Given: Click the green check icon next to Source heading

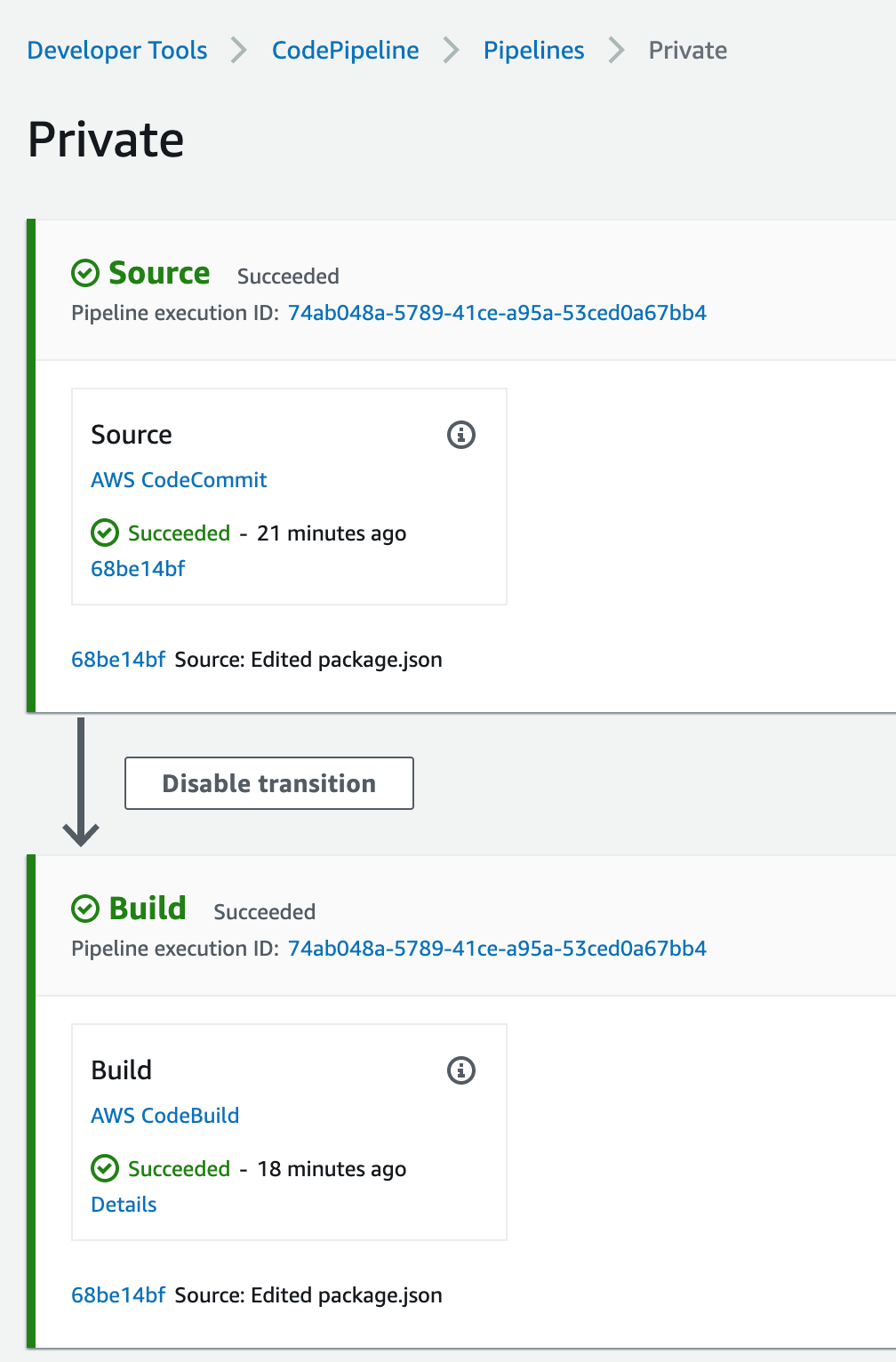Looking at the screenshot, I should click(84, 273).
